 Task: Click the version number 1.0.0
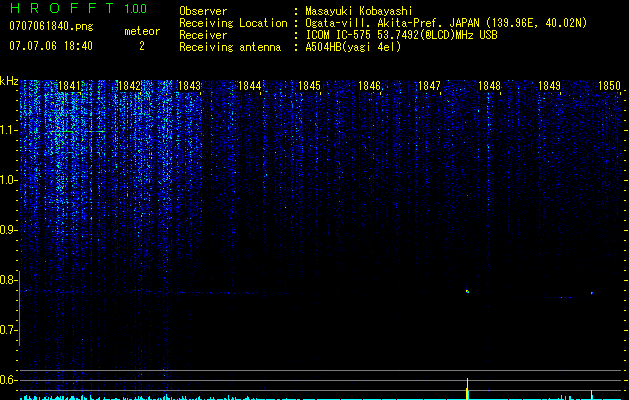pyautogui.click(x=136, y=8)
